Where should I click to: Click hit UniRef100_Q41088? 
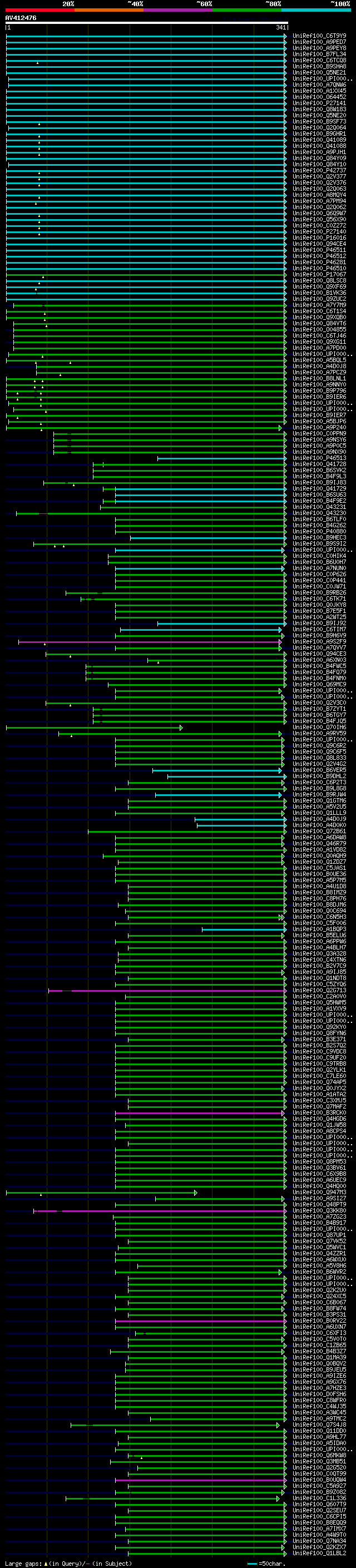319,146
